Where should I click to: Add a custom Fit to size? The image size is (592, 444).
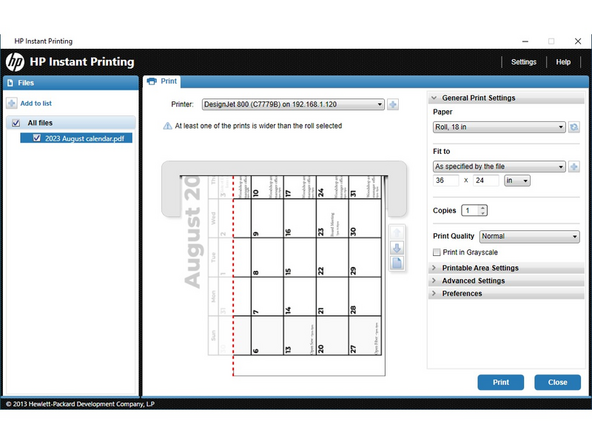pyautogui.click(x=574, y=166)
